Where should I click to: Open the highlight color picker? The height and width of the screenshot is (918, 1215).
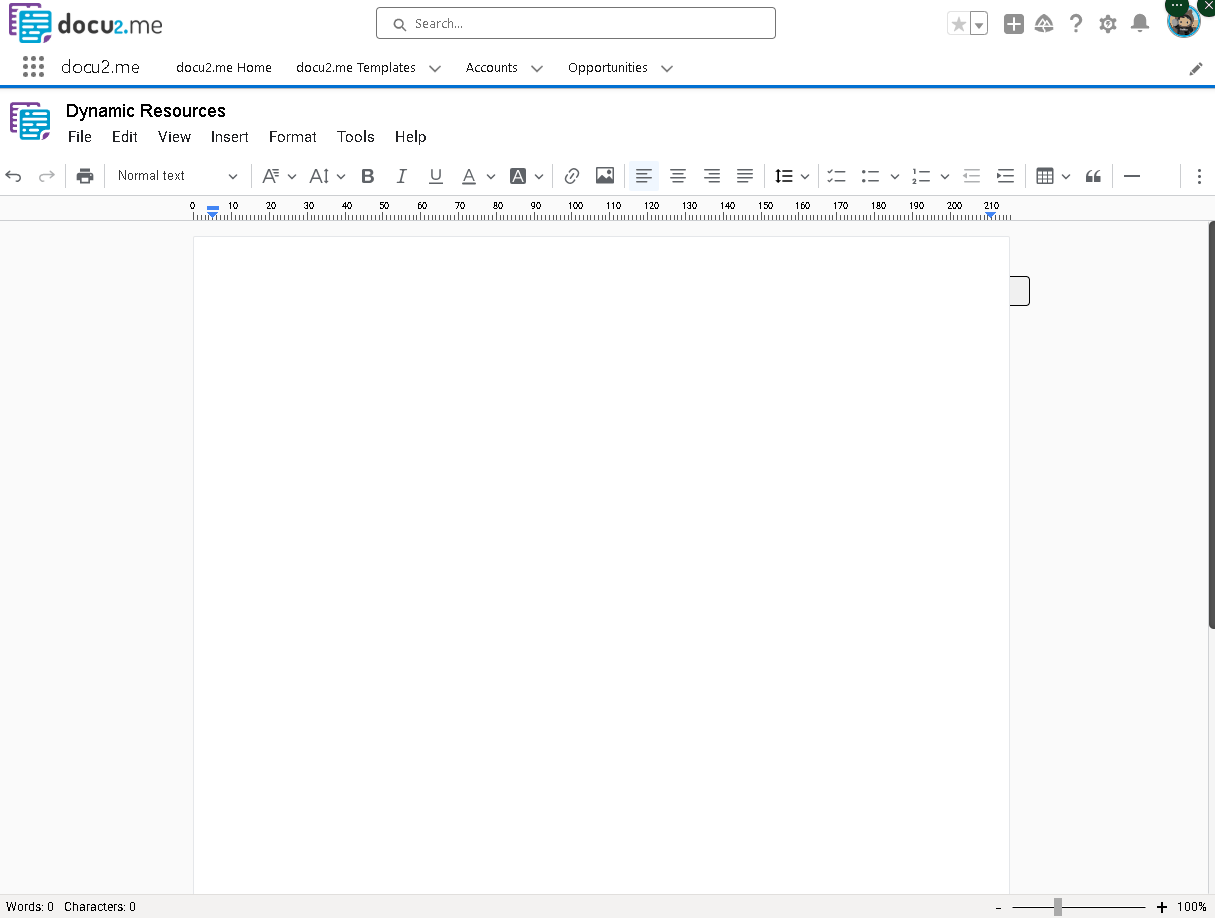pyautogui.click(x=527, y=176)
